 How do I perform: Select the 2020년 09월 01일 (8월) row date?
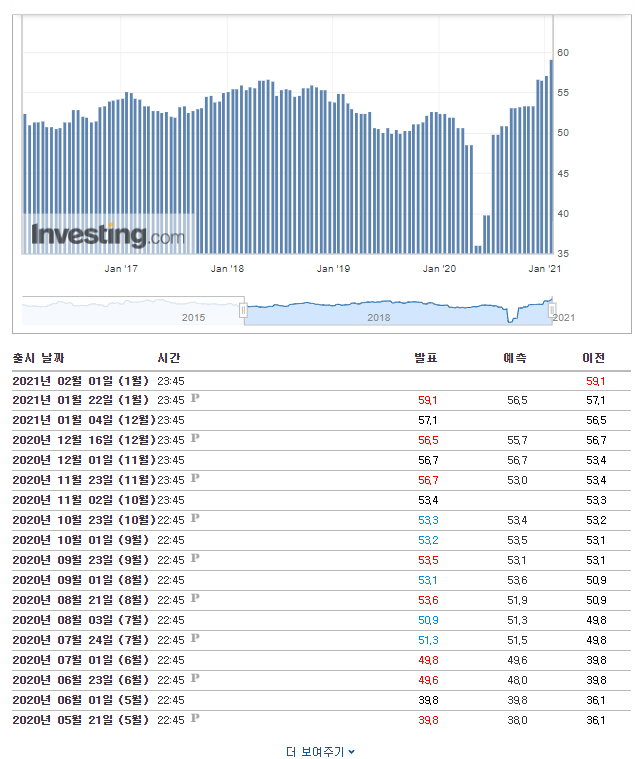[x=80, y=580]
